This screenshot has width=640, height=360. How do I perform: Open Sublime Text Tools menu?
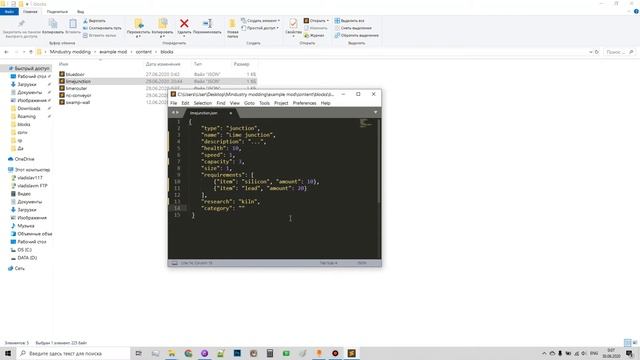point(264,103)
